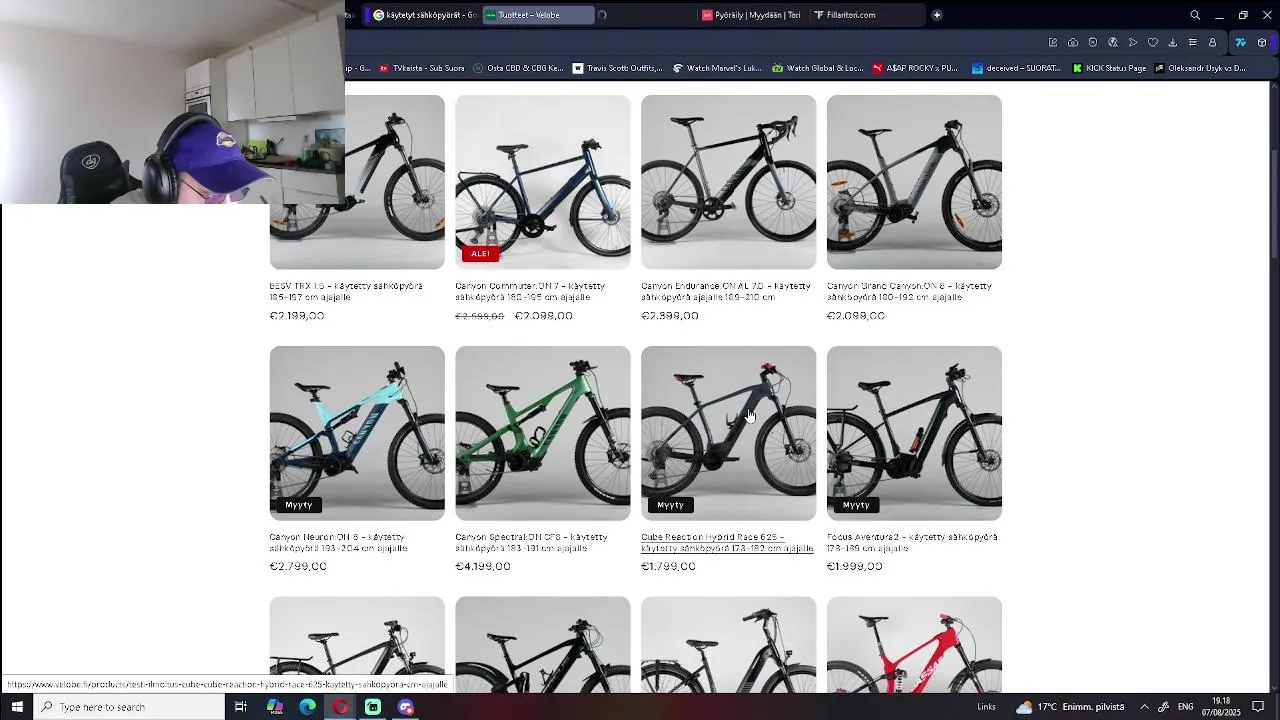This screenshot has width=1280, height=720.
Task: Open KICK Status Page bookmark
Action: point(1109,68)
